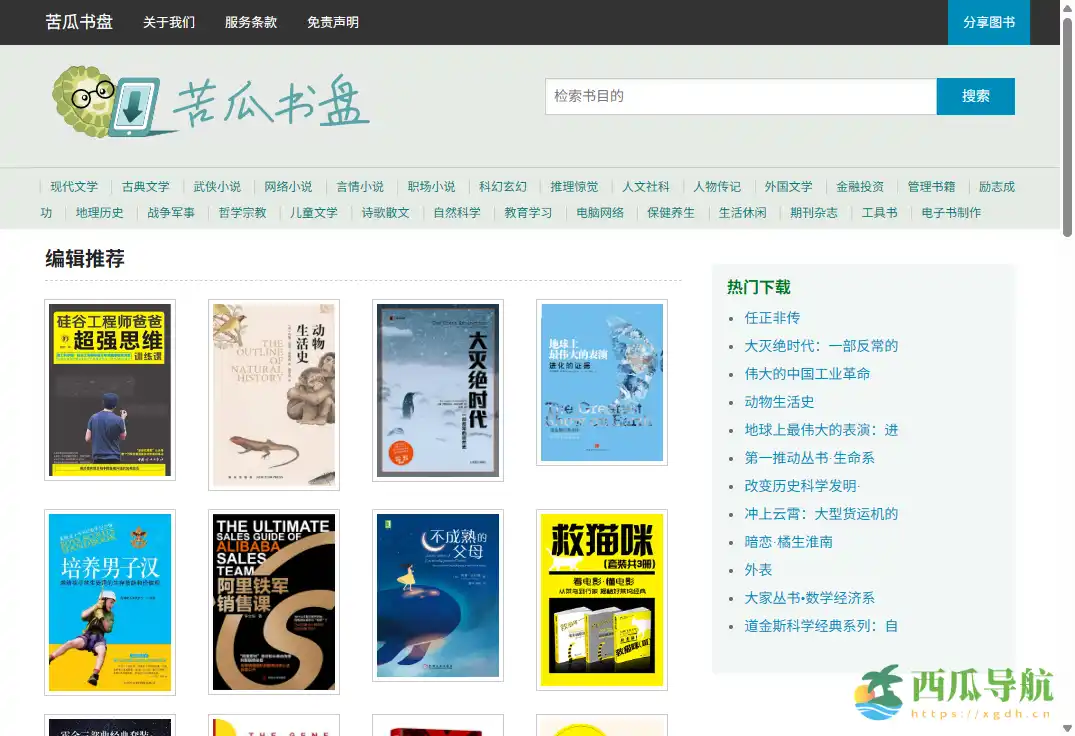Screen dimensions: 1075x736
Task: Open the 工具书 category
Action: tap(879, 212)
